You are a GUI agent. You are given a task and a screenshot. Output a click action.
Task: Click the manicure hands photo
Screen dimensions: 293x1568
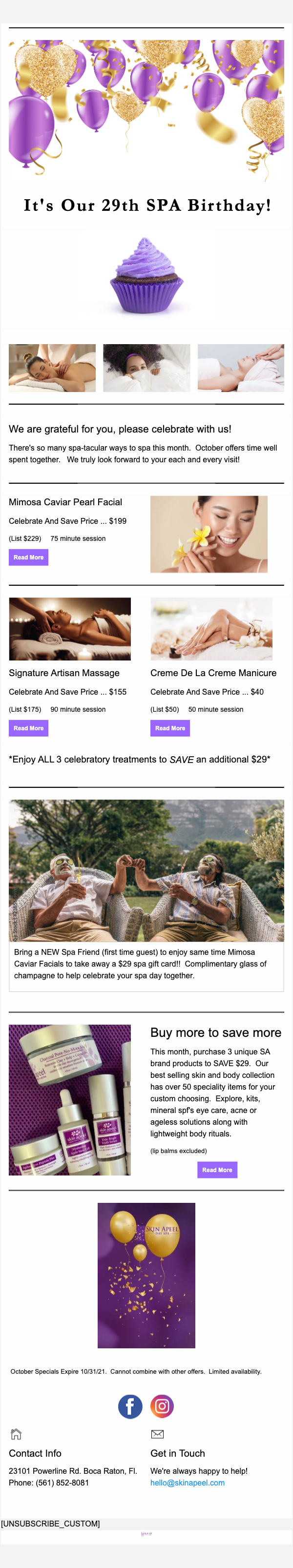(211, 629)
